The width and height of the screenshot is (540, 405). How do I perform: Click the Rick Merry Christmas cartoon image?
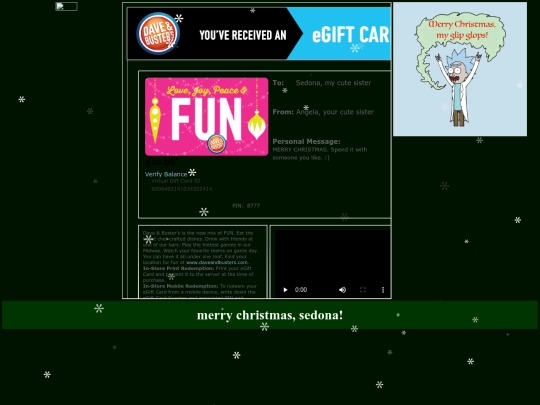click(x=460, y=69)
